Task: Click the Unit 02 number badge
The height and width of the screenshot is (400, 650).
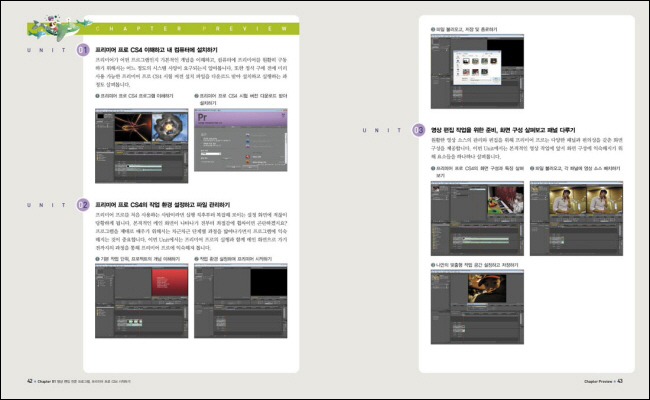Action: (x=83, y=203)
